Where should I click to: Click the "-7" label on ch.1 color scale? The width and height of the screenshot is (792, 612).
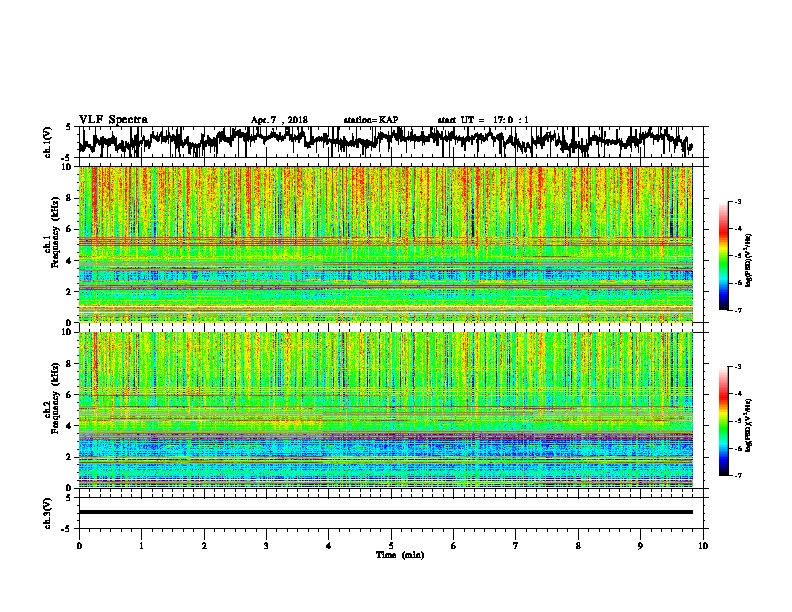tap(738, 310)
